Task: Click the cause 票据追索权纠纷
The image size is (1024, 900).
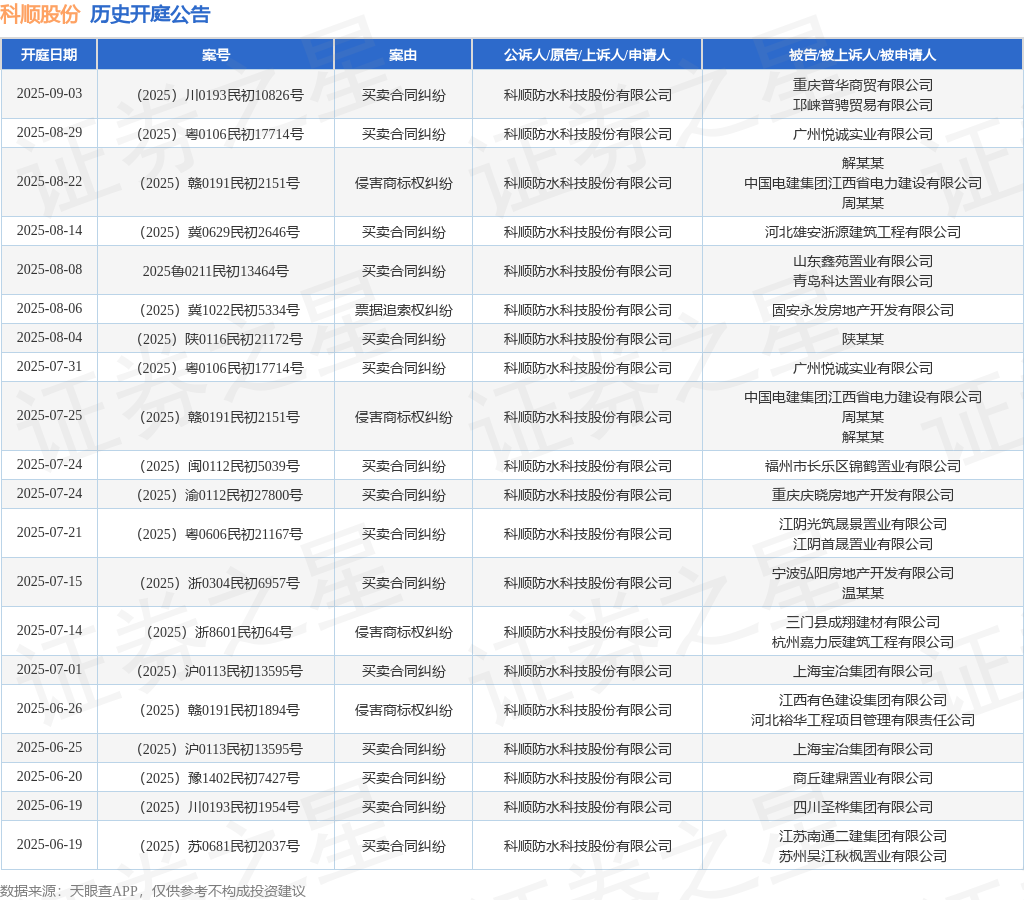Action: point(403,310)
